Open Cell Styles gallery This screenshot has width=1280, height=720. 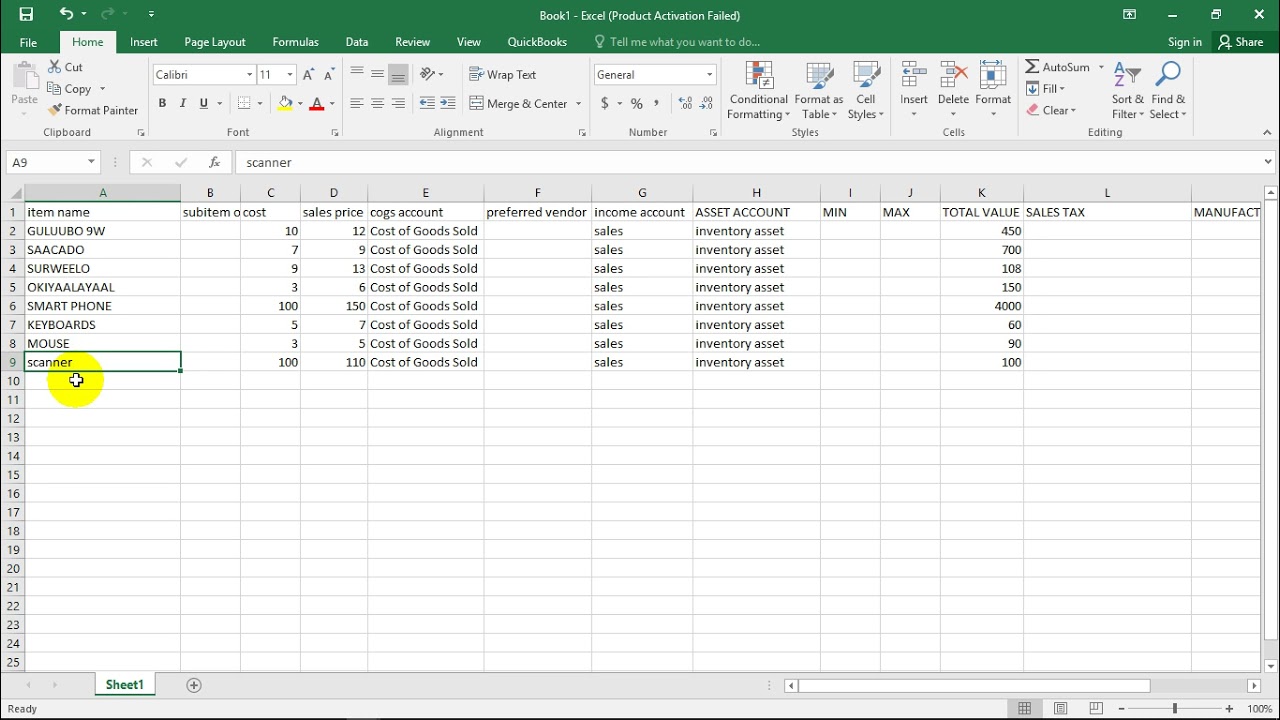tap(866, 91)
